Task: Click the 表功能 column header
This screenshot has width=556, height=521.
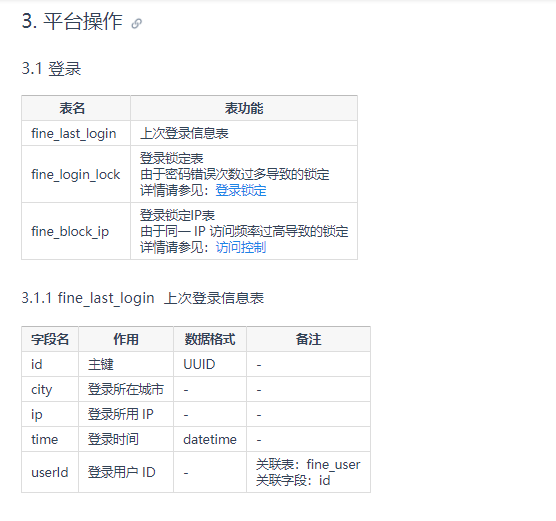Action: [x=244, y=108]
